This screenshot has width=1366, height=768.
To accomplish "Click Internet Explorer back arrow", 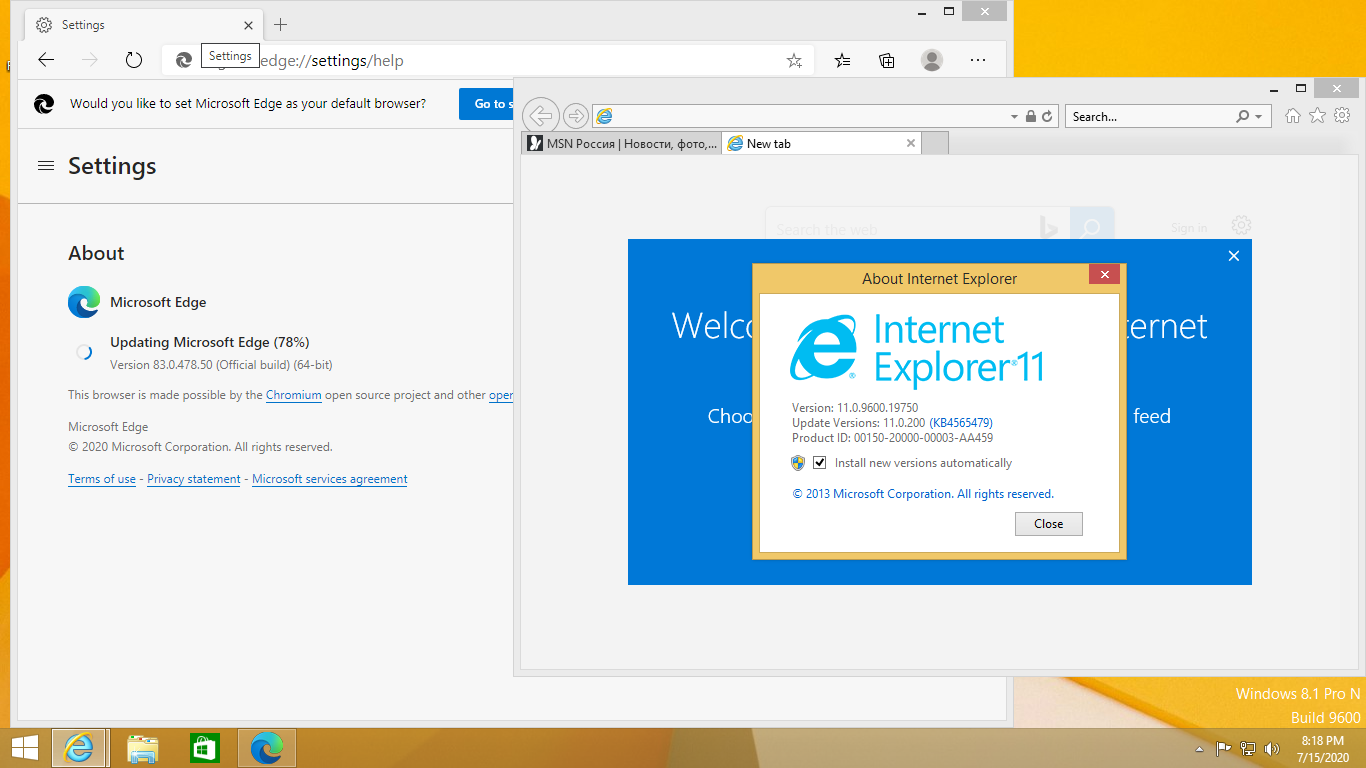I will pyautogui.click(x=540, y=116).
